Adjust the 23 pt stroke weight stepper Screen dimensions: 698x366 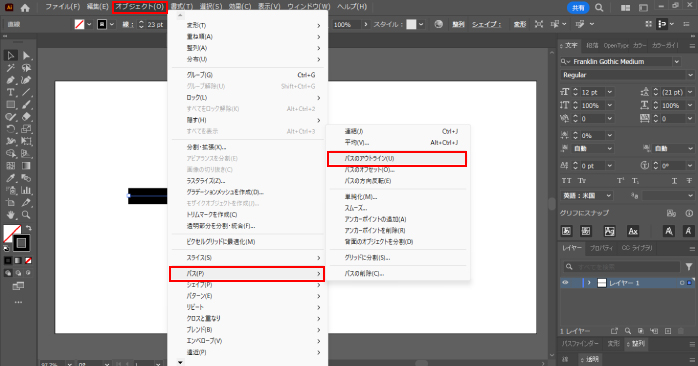click(141, 24)
